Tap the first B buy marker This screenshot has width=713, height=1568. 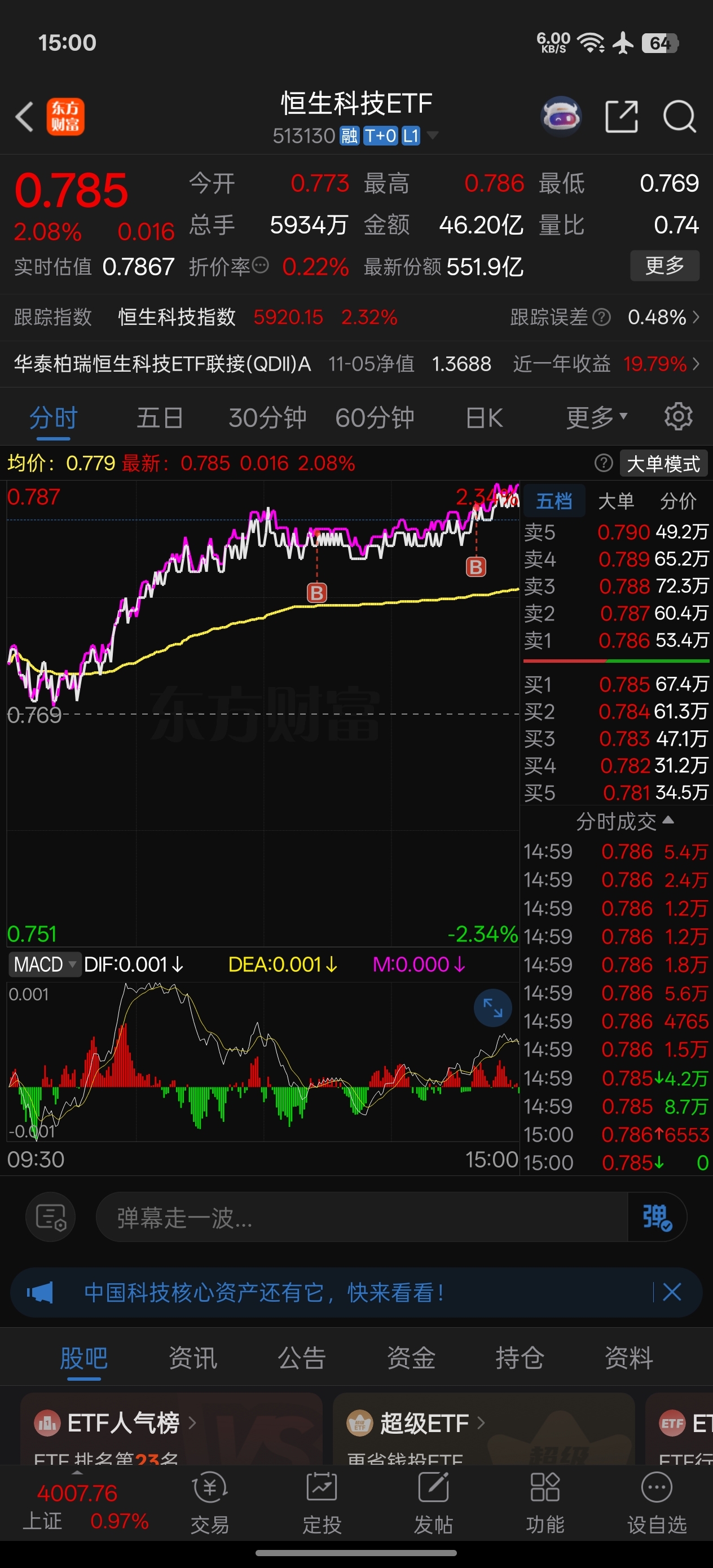(x=316, y=593)
